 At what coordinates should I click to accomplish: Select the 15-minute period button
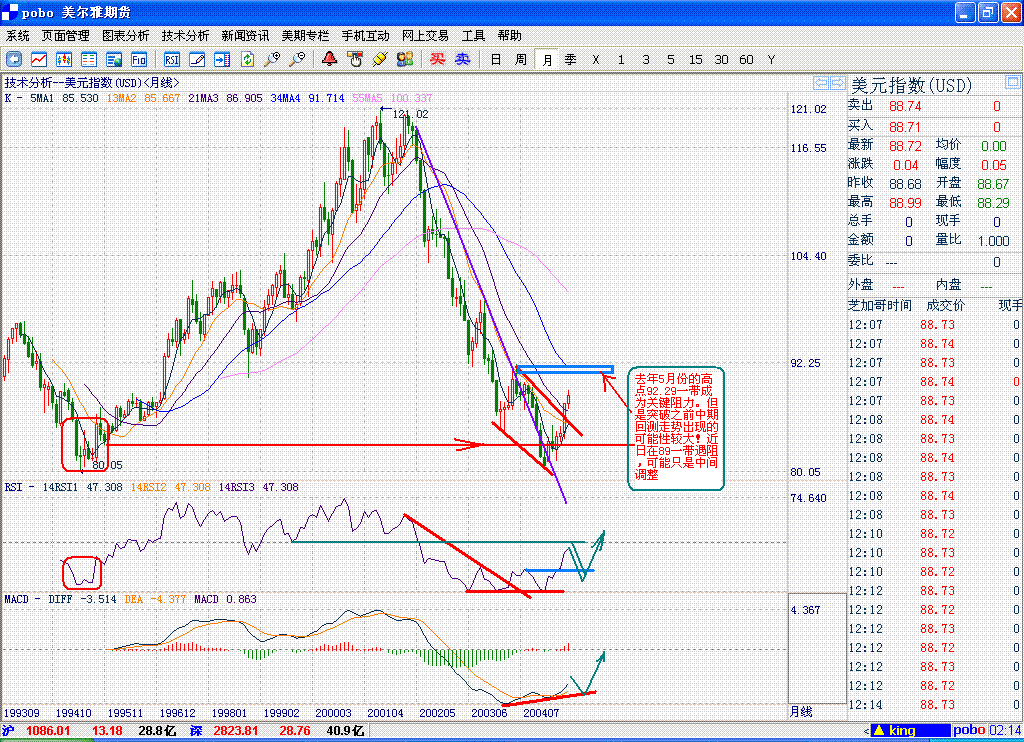click(x=695, y=60)
